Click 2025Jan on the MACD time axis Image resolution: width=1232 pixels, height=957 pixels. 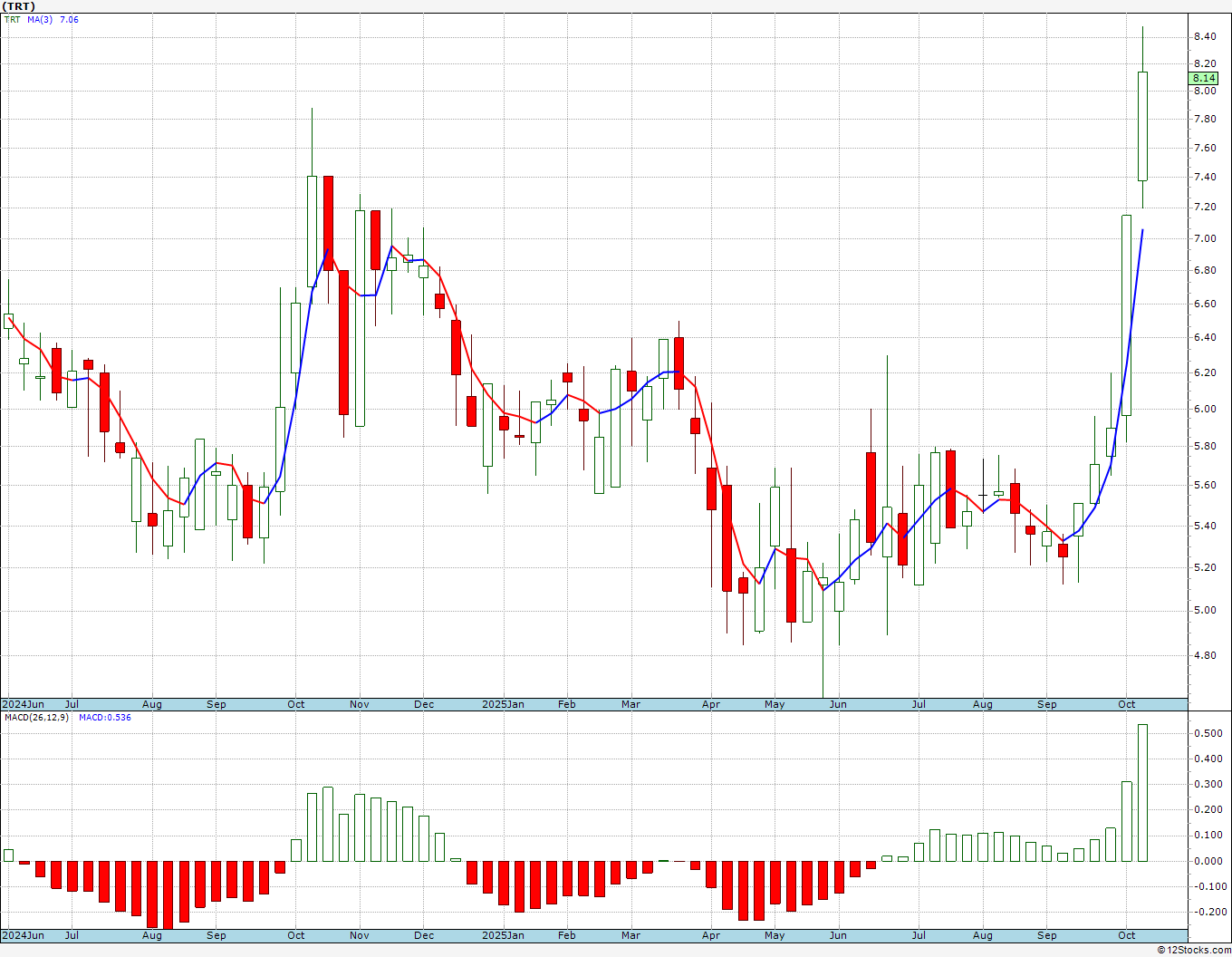tap(503, 935)
